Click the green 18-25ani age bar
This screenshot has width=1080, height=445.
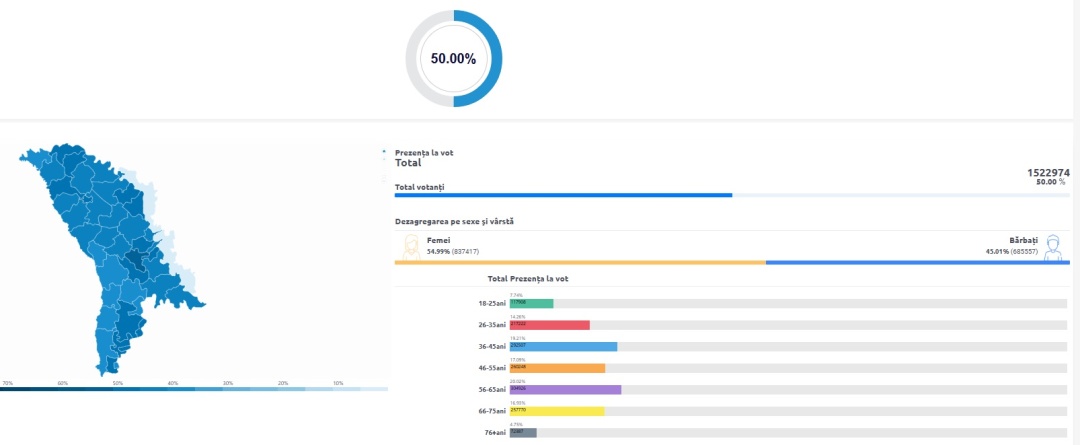click(x=531, y=303)
